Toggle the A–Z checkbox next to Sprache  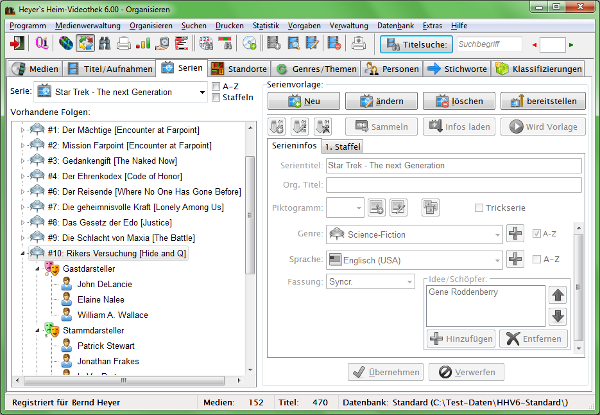click(x=538, y=259)
